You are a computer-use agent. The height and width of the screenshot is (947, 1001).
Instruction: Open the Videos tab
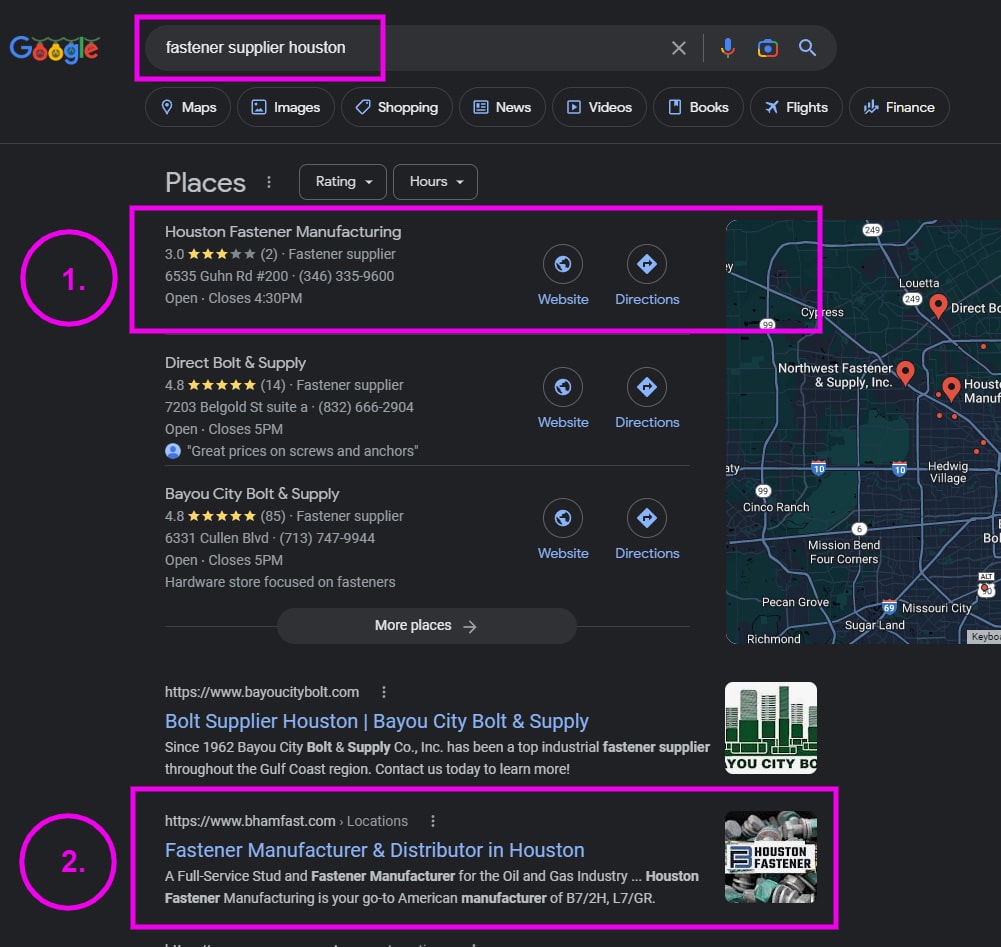click(x=599, y=107)
